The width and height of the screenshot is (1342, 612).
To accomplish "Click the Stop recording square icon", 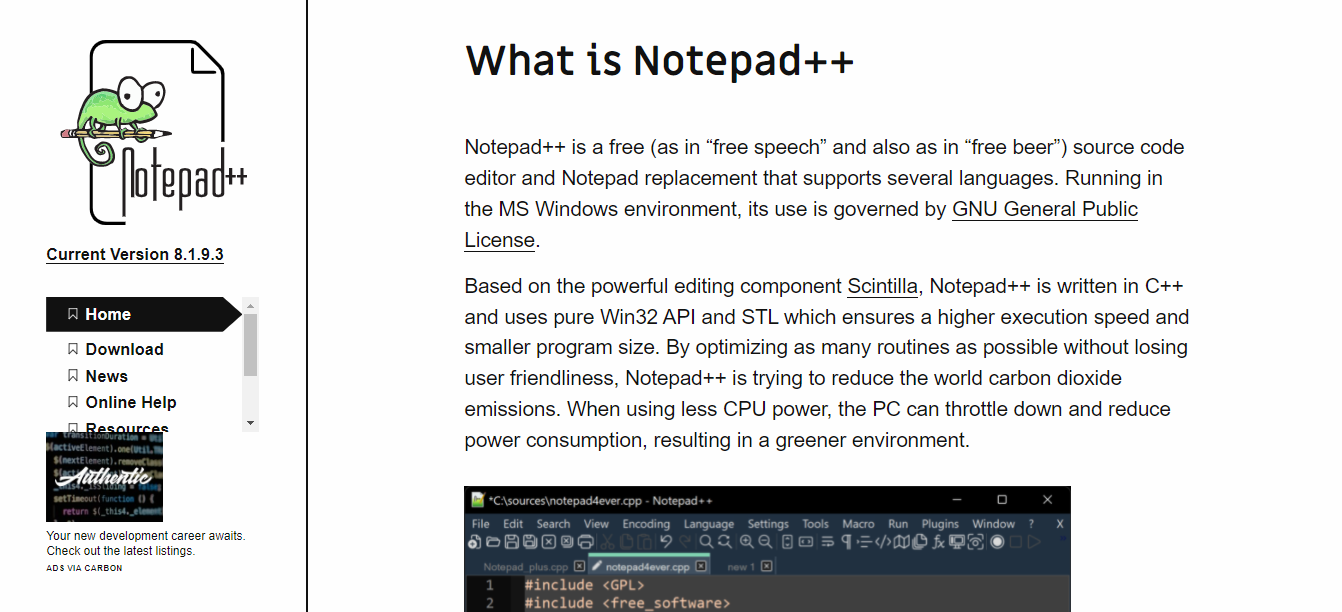I will [1015, 542].
